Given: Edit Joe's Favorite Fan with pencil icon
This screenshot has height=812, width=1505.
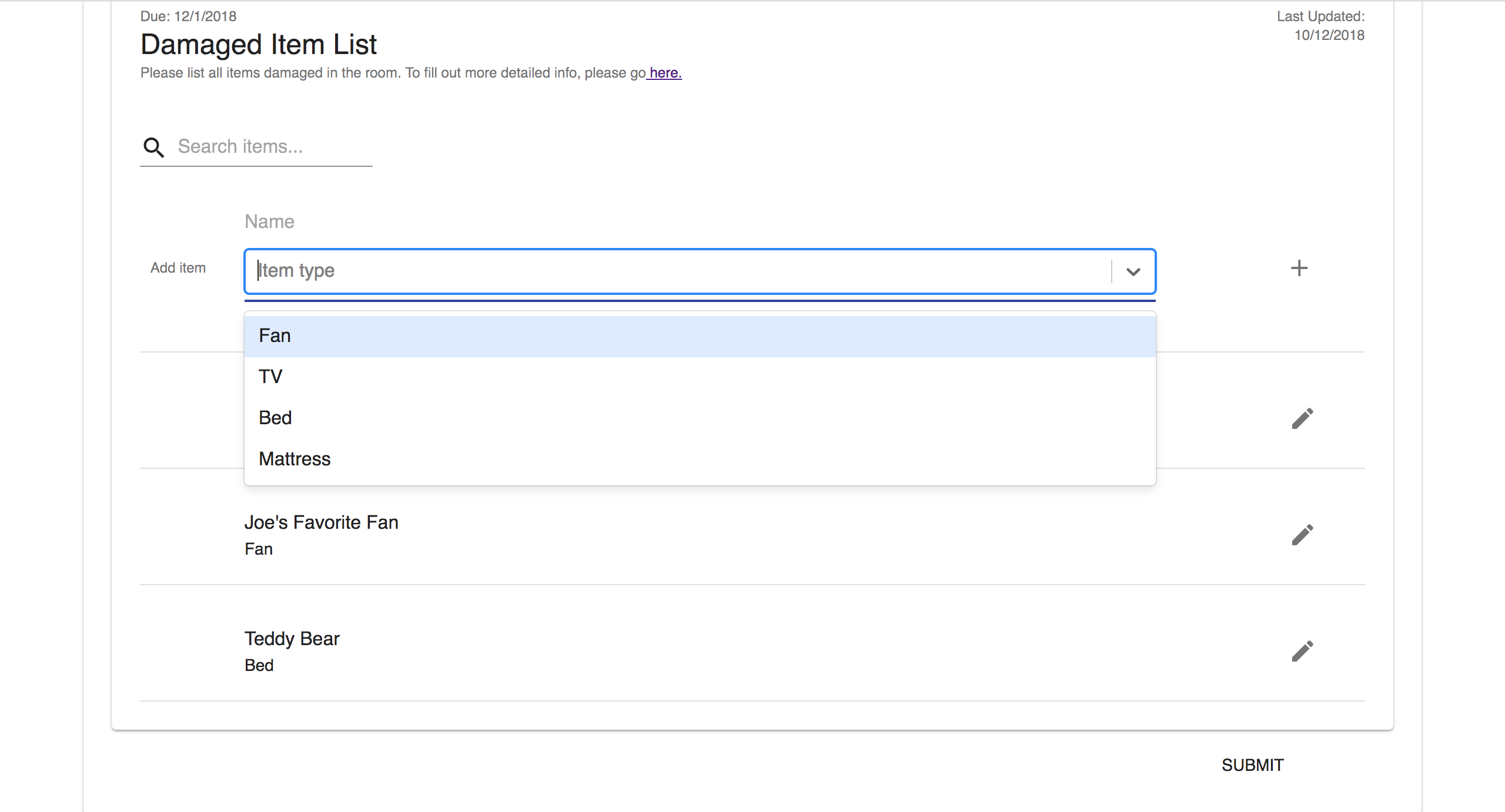Looking at the screenshot, I should pos(1302,535).
